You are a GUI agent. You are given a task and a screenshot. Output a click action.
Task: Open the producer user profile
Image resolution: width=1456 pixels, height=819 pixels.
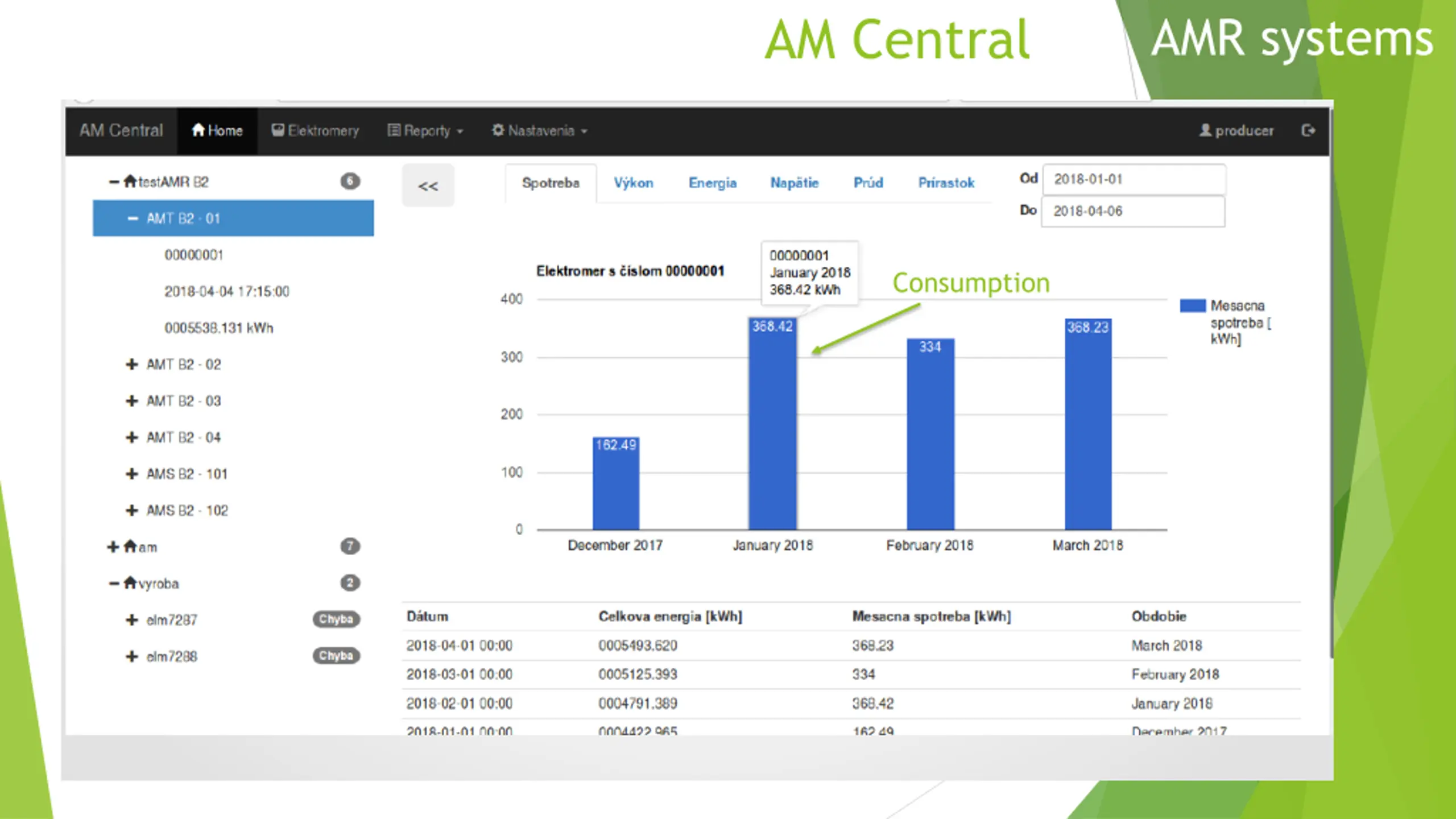[x=1236, y=130]
